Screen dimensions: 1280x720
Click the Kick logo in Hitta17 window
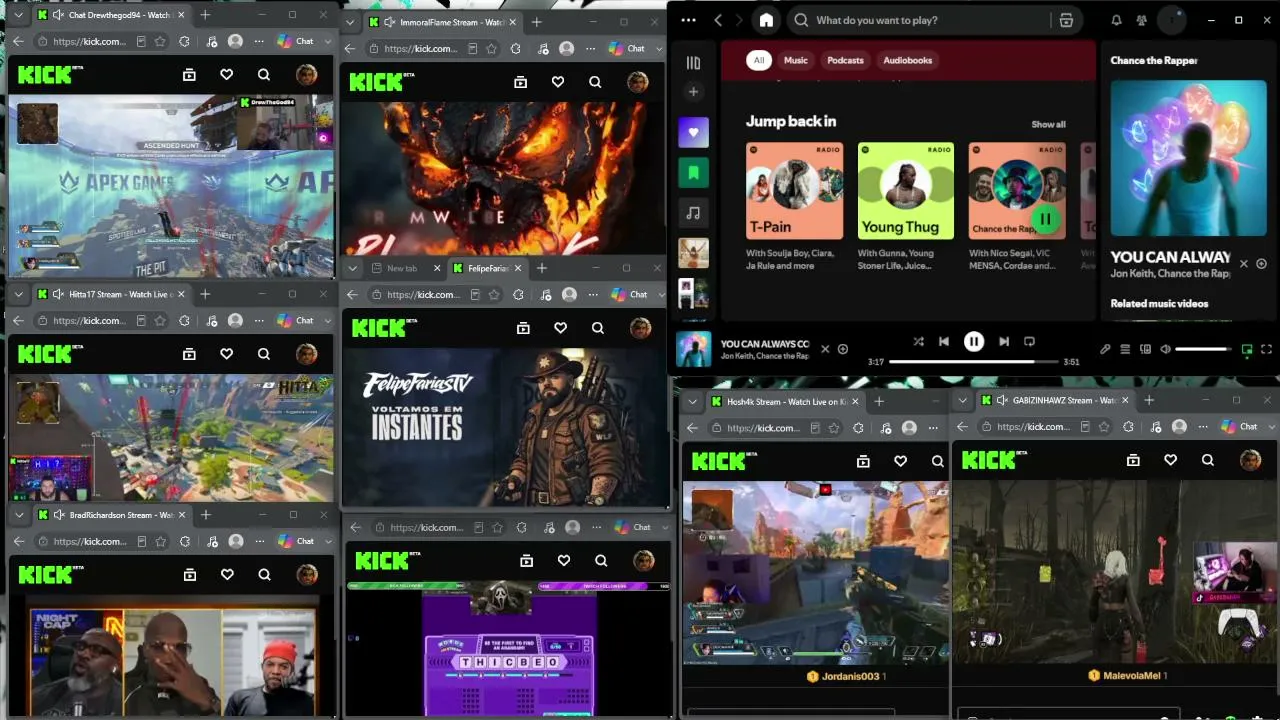pyautogui.click(x=46, y=353)
